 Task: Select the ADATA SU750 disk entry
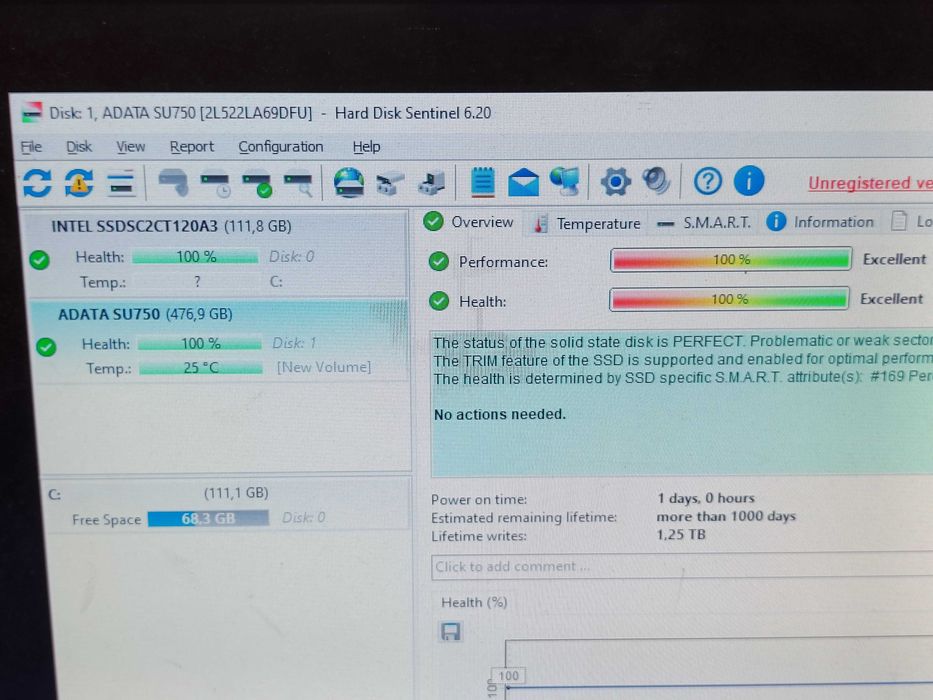click(220, 340)
